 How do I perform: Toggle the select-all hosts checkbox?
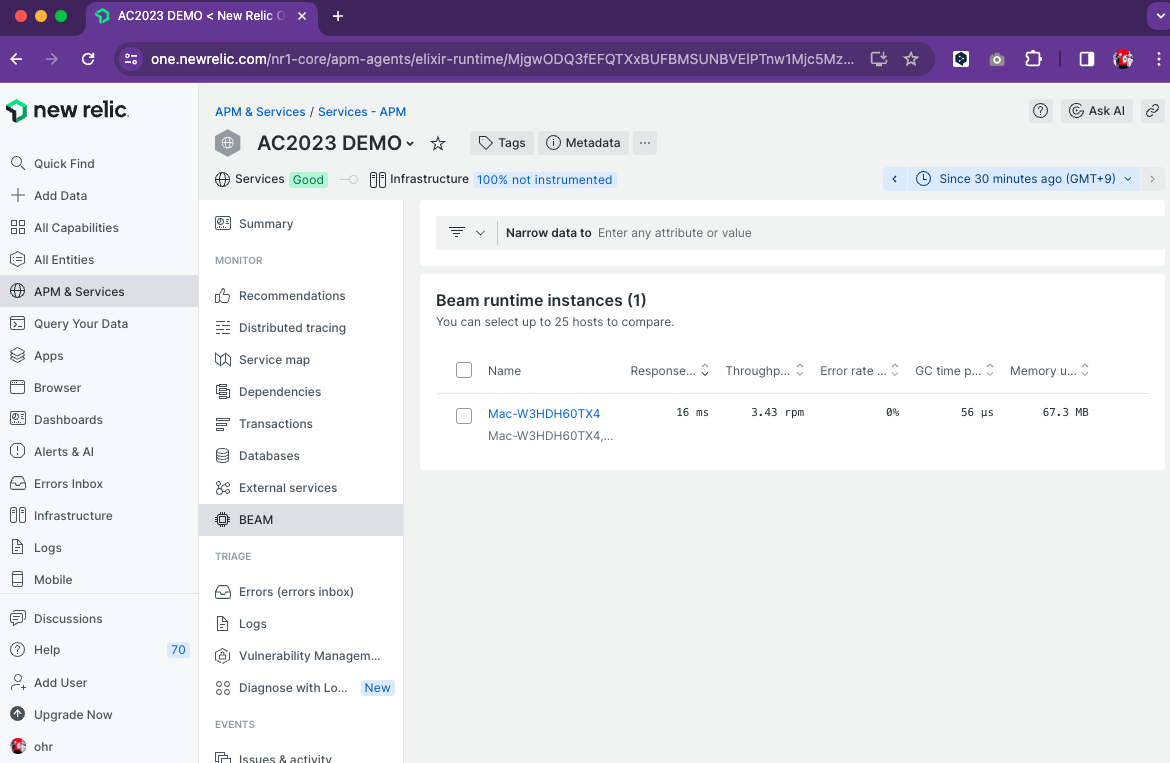point(464,370)
